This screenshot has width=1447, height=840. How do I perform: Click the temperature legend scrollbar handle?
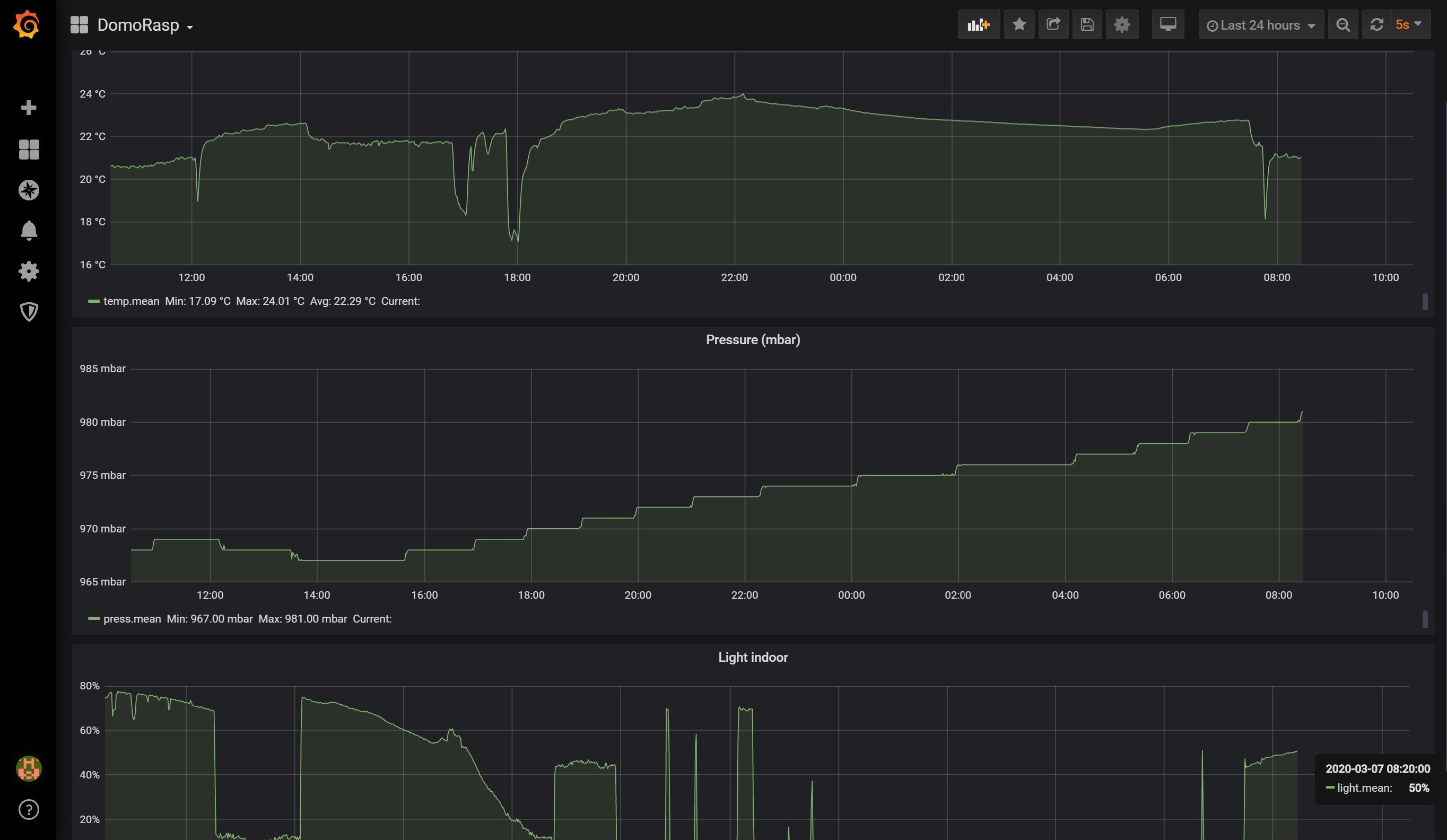(1425, 301)
